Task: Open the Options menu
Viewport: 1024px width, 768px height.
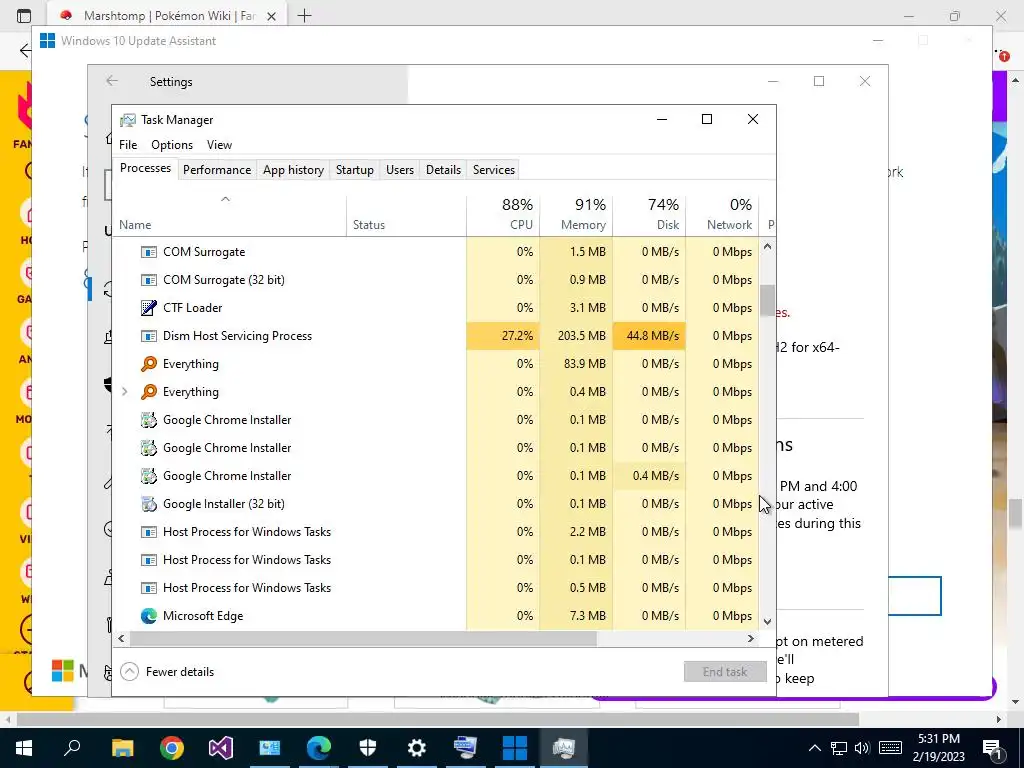Action: coord(172,145)
